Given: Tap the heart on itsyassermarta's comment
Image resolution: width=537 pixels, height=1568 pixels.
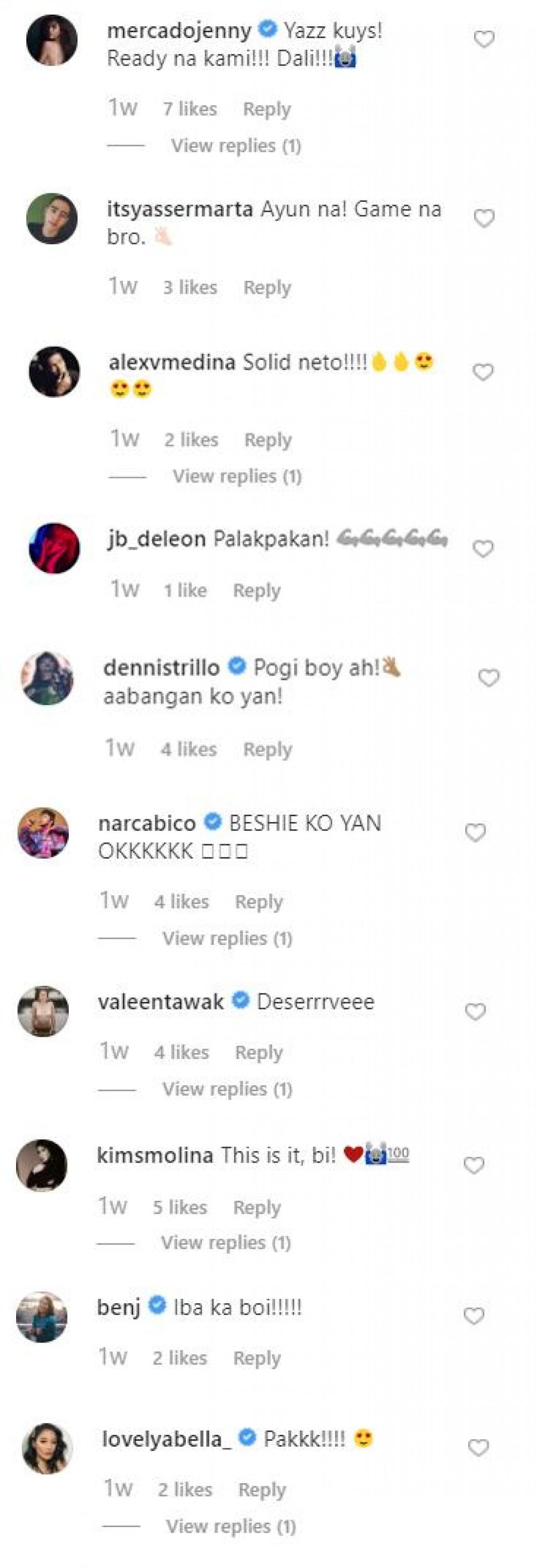Looking at the screenshot, I should click(x=484, y=218).
